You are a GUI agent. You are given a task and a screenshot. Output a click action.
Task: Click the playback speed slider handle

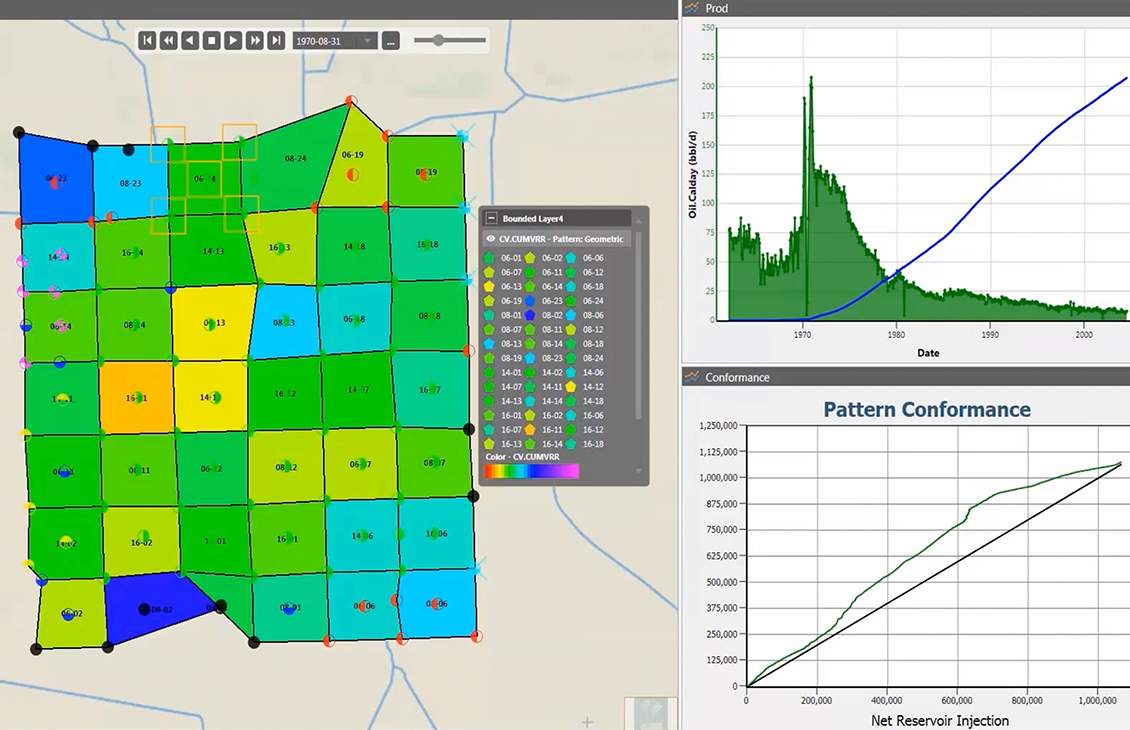click(x=438, y=40)
